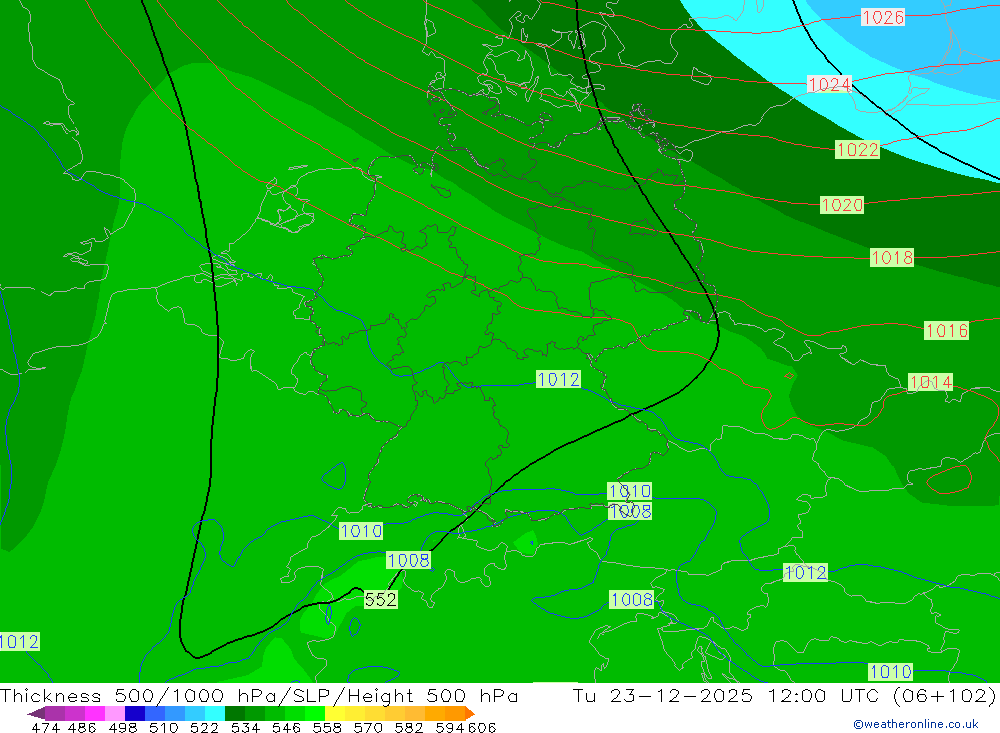Select the 1008 label stacked beneath a 1010 label
Image resolution: width=1000 pixels, height=733 pixels.
tap(629, 511)
